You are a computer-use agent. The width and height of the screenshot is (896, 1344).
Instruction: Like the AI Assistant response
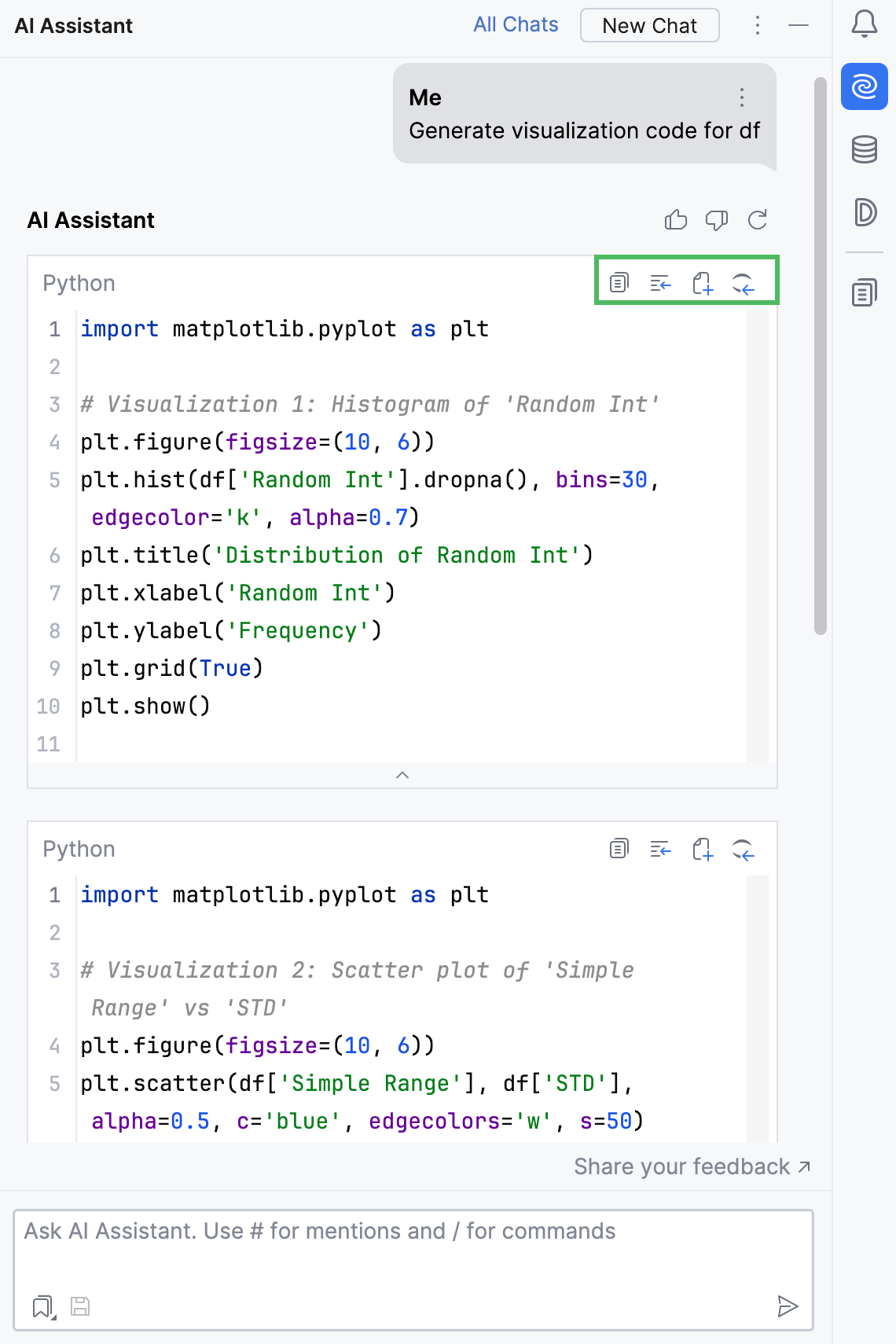point(676,220)
